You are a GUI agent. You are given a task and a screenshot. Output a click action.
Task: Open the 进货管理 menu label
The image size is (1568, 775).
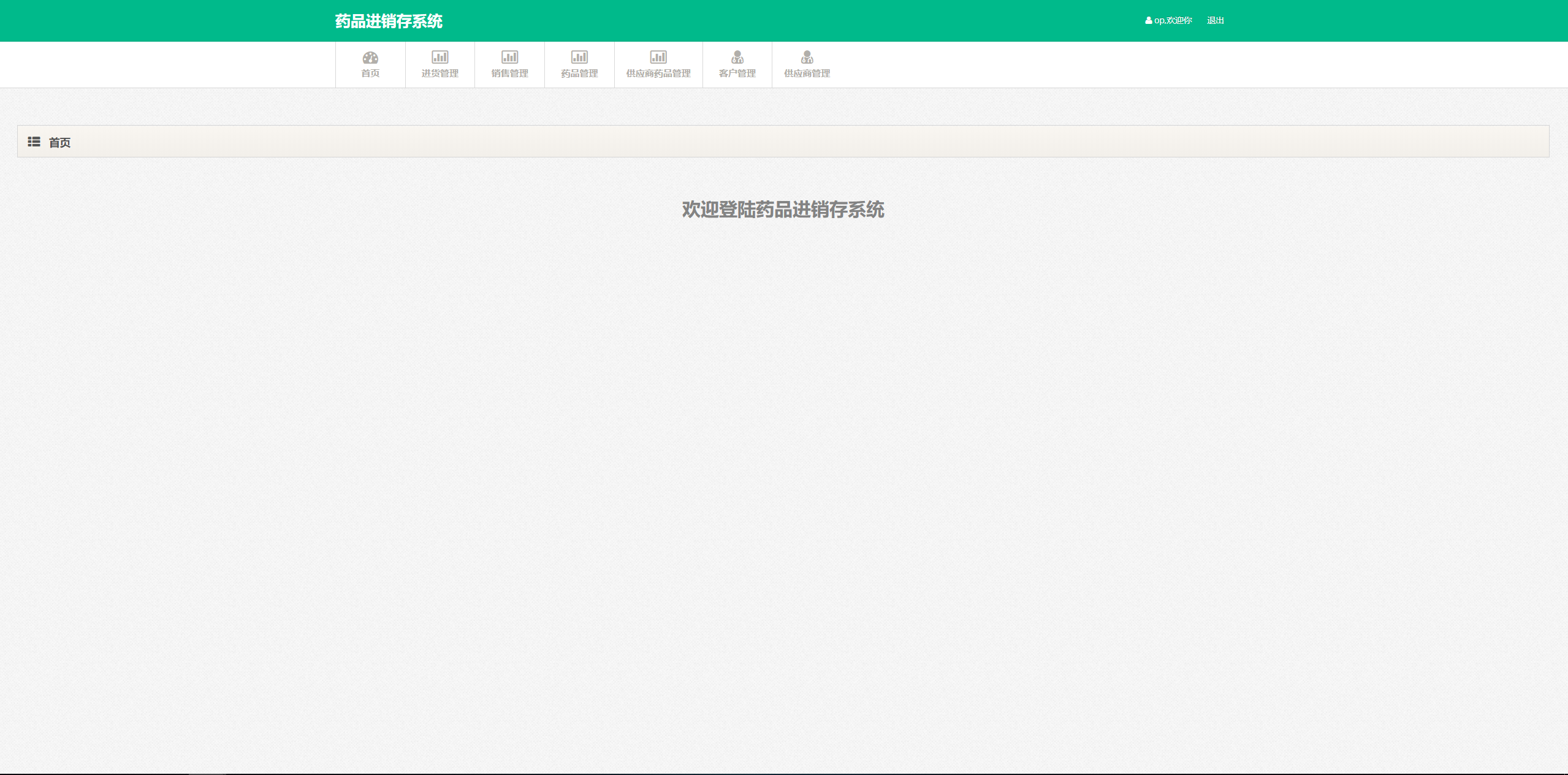pos(440,74)
